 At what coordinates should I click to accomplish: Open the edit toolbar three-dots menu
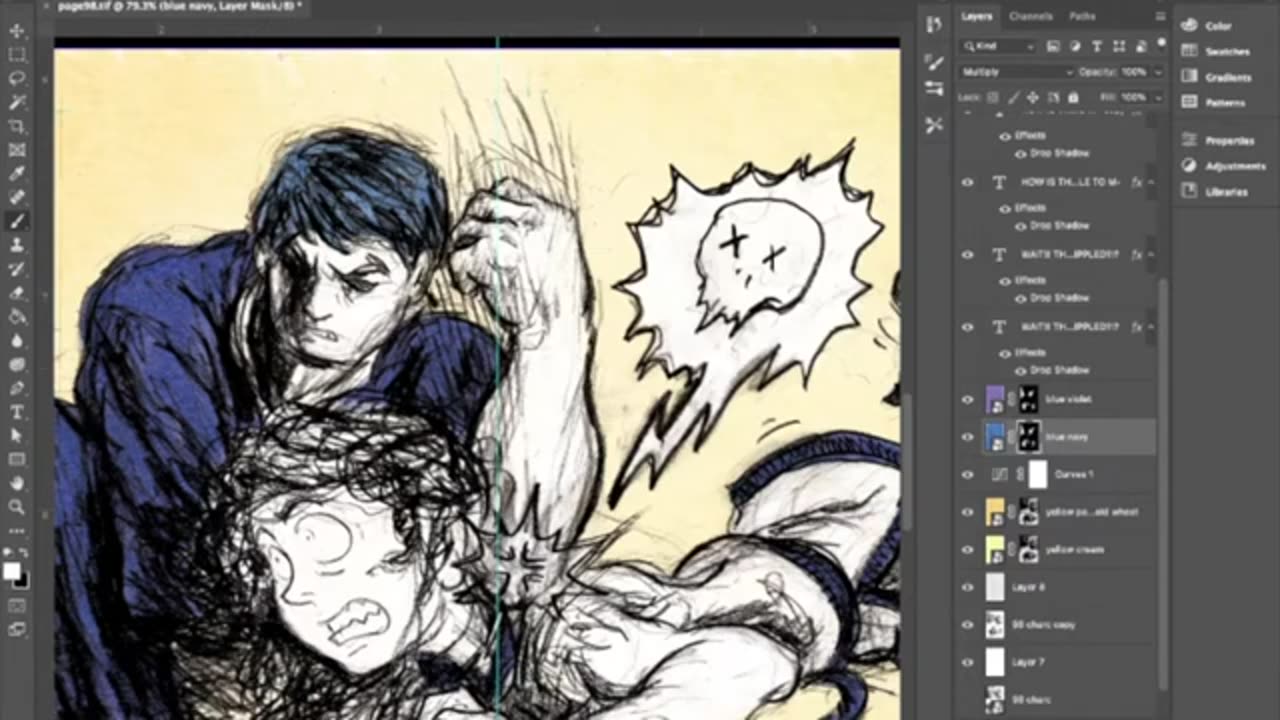coord(17,531)
